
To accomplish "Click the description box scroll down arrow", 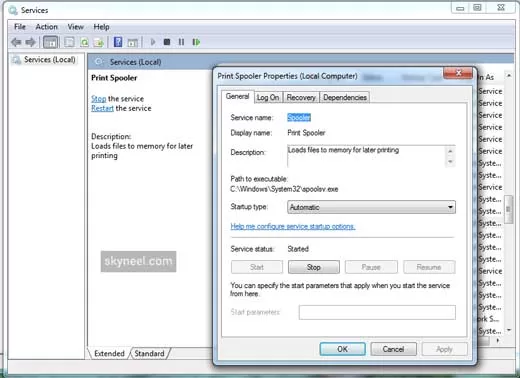I will pos(450,162).
